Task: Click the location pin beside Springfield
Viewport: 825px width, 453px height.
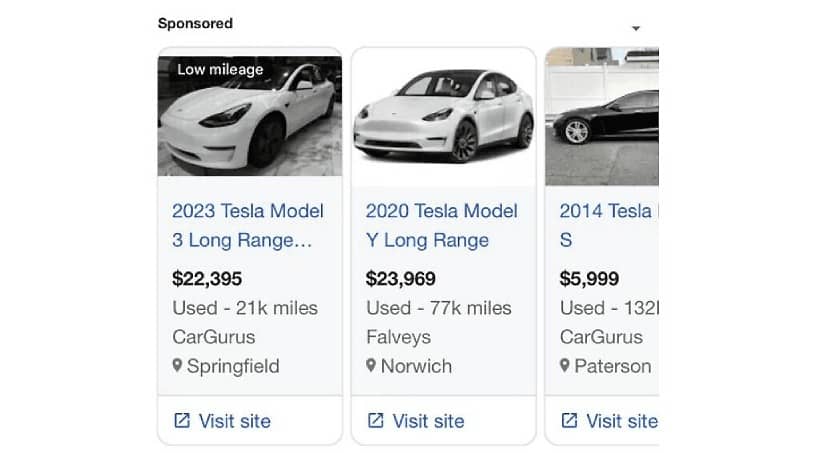Action: [178, 366]
